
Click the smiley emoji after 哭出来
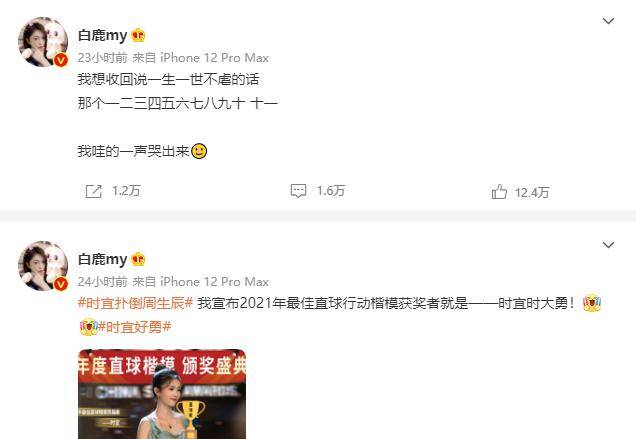[x=199, y=151]
